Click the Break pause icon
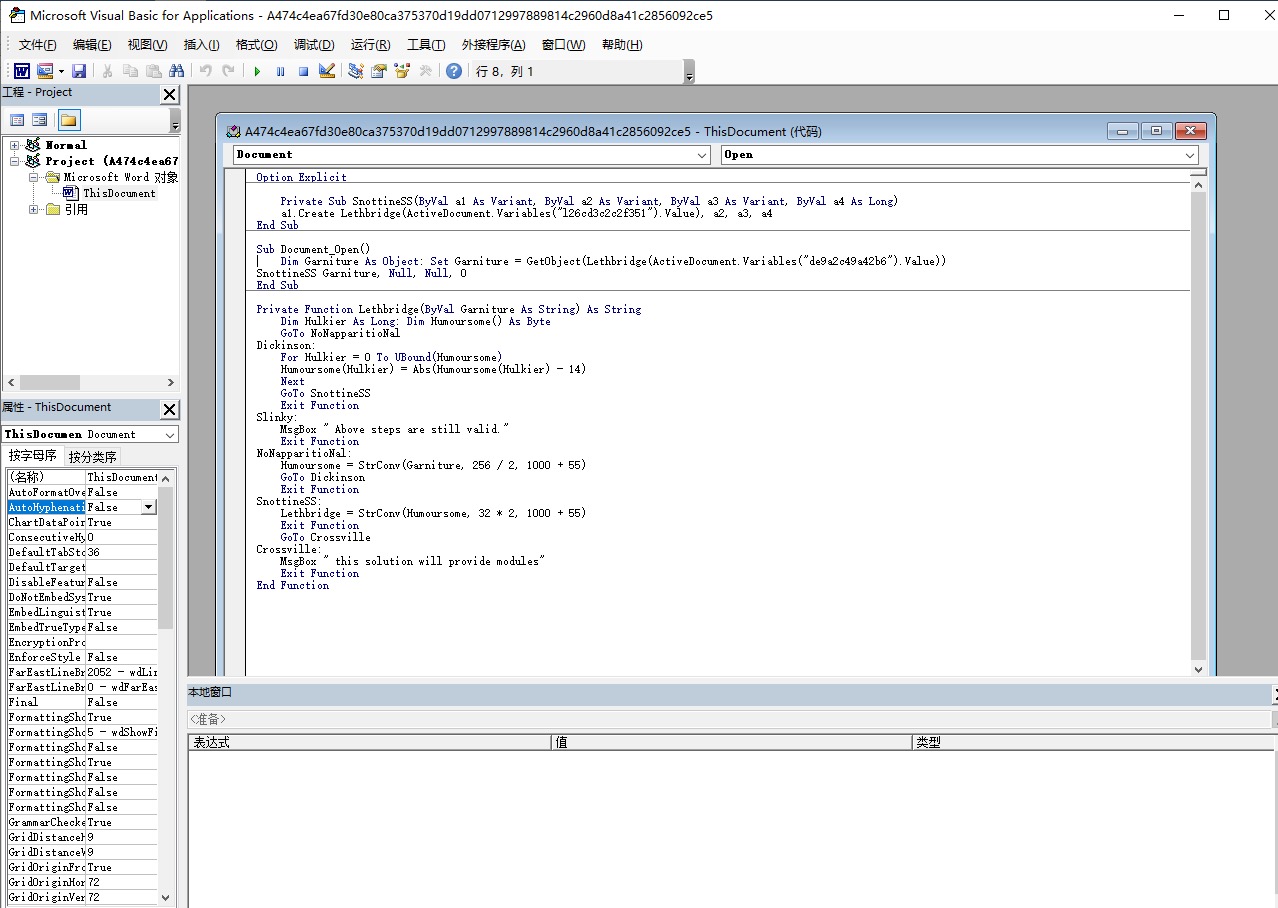 [x=280, y=71]
